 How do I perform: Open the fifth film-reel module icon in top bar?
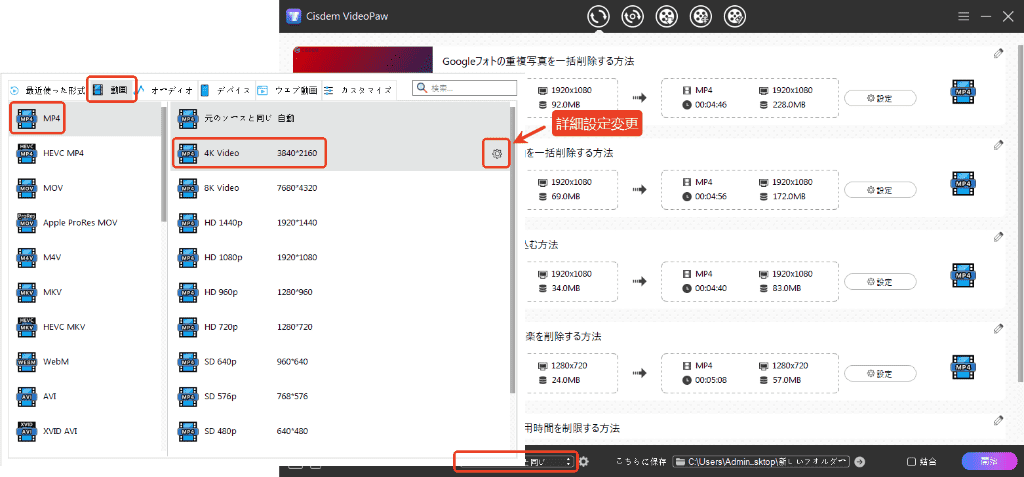(x=735, y=16)
